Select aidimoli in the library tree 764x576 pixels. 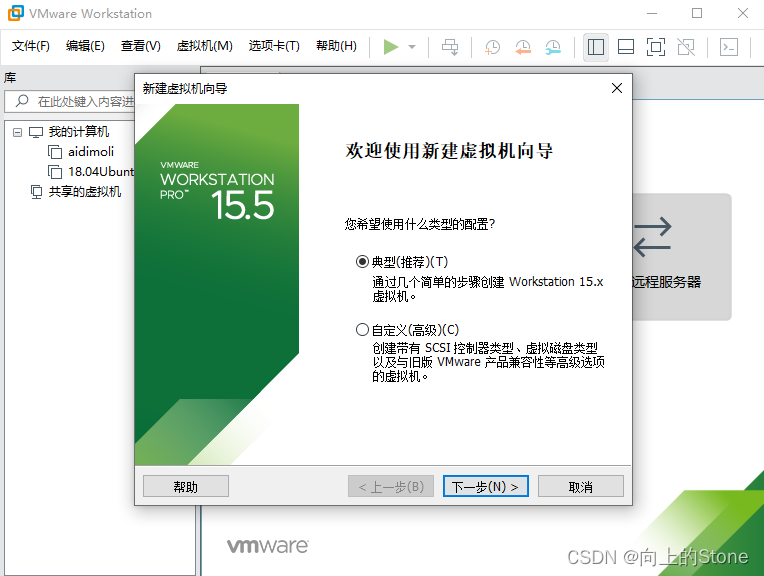pyautogui.click(x=91, y=152)
